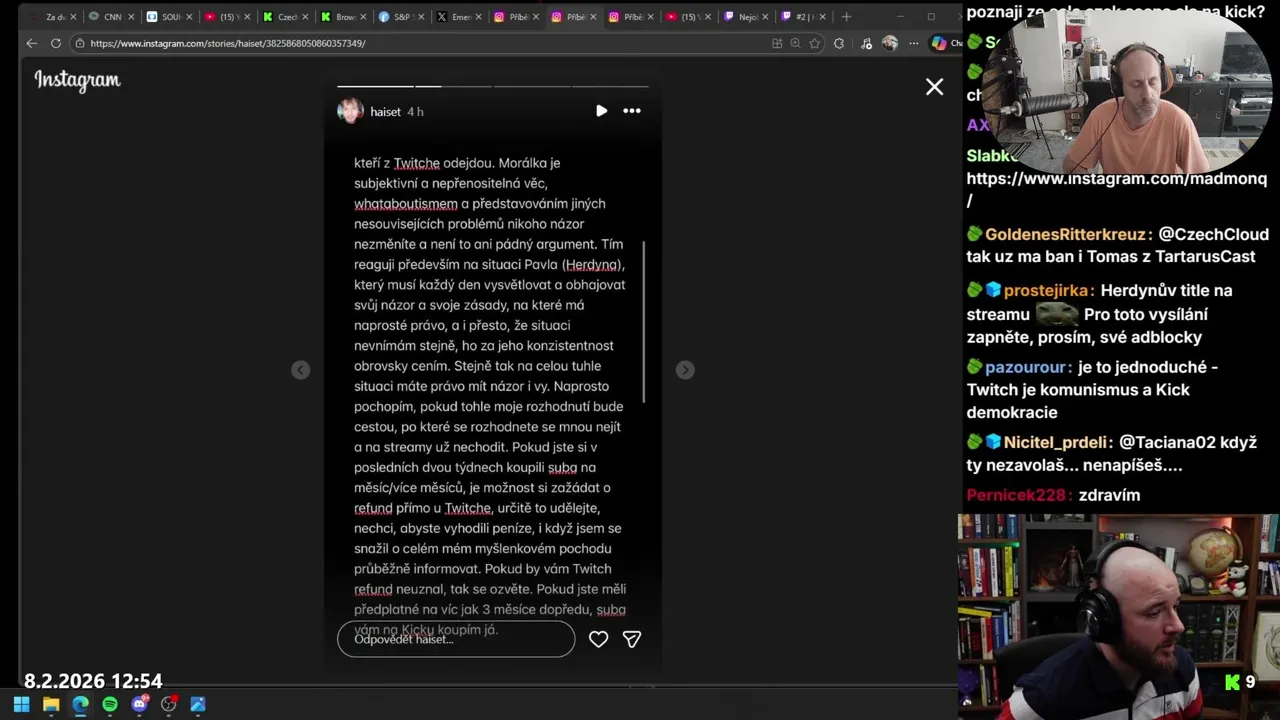The image size is (1280, 720).
Task: Open the zoom indicator in address bar
Action: click(795, 43)
